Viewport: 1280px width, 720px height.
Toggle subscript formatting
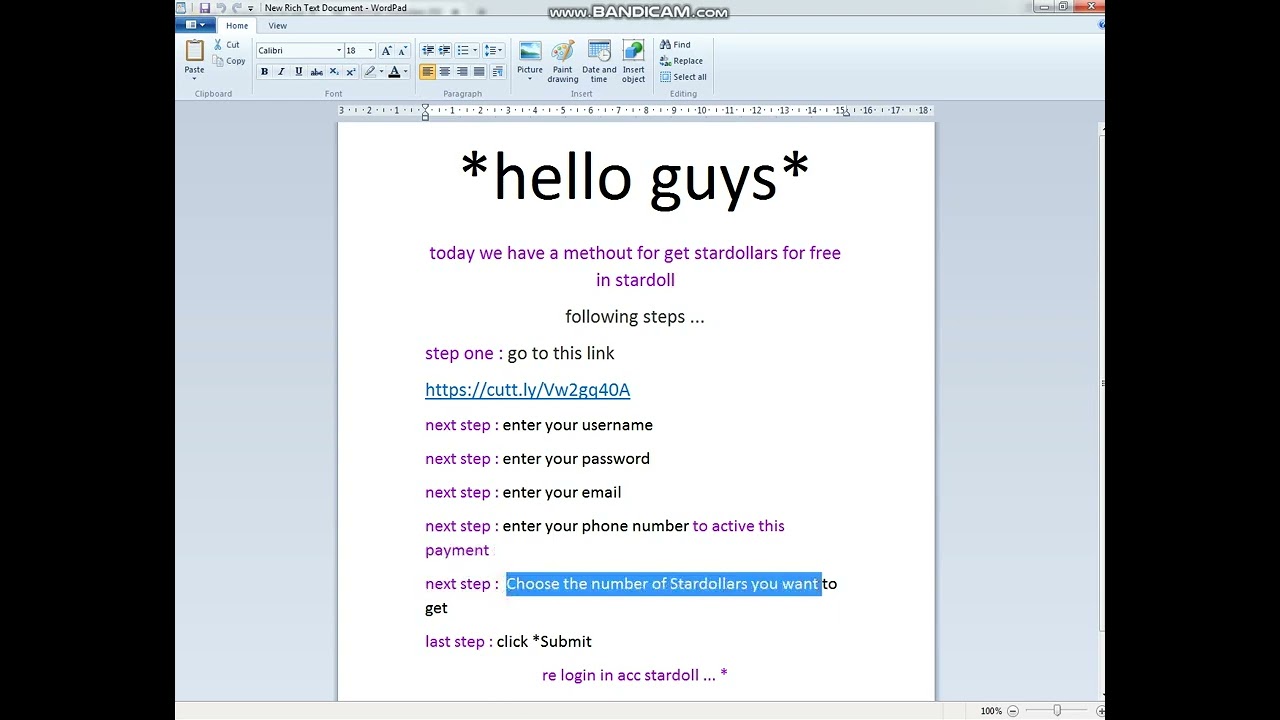pos(334,72)
